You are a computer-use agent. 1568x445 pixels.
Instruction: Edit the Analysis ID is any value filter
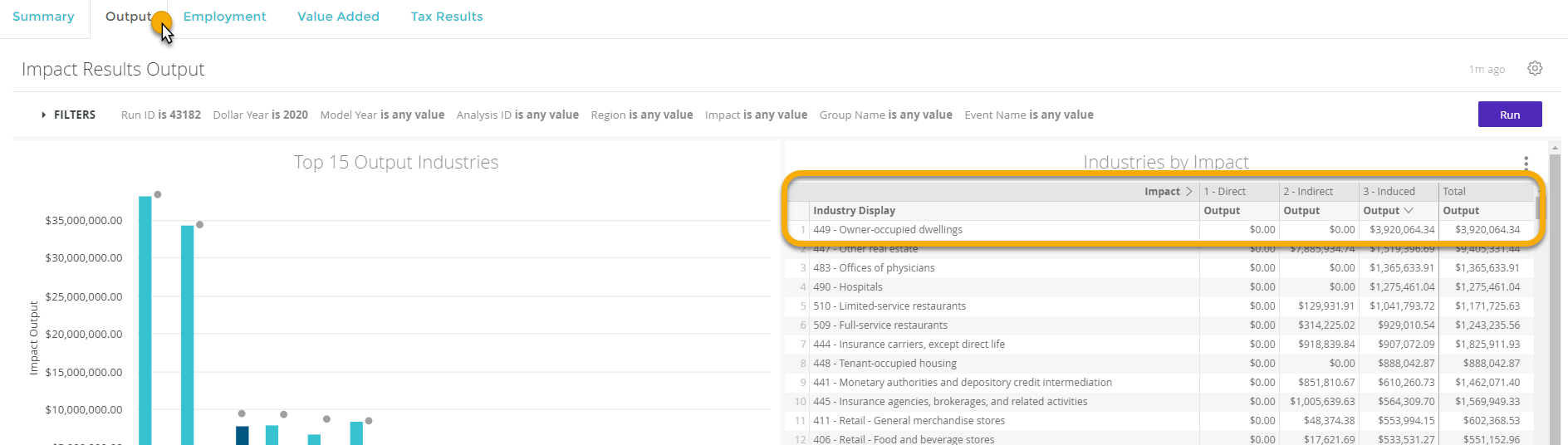click(517, 115)
